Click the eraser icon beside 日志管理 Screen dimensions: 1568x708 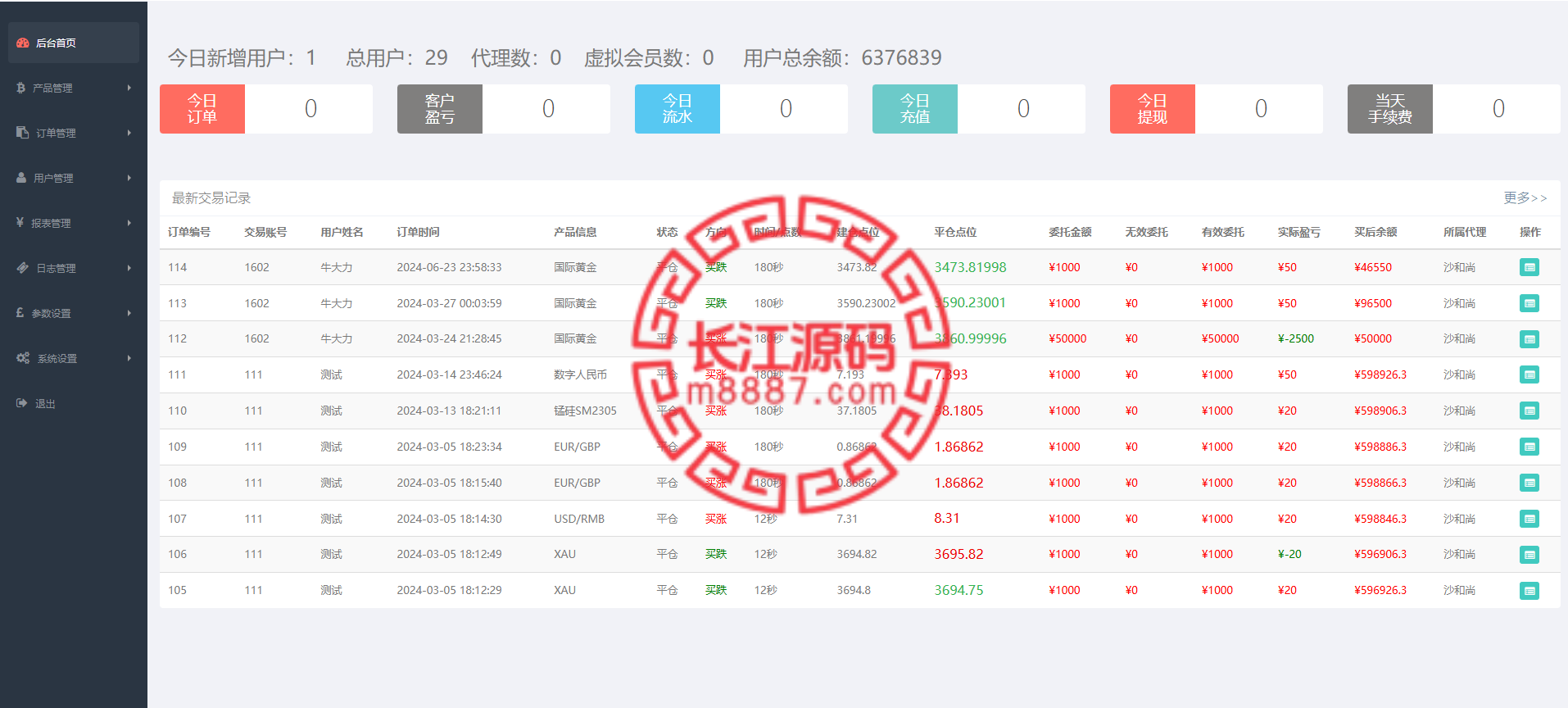(23, 268)
